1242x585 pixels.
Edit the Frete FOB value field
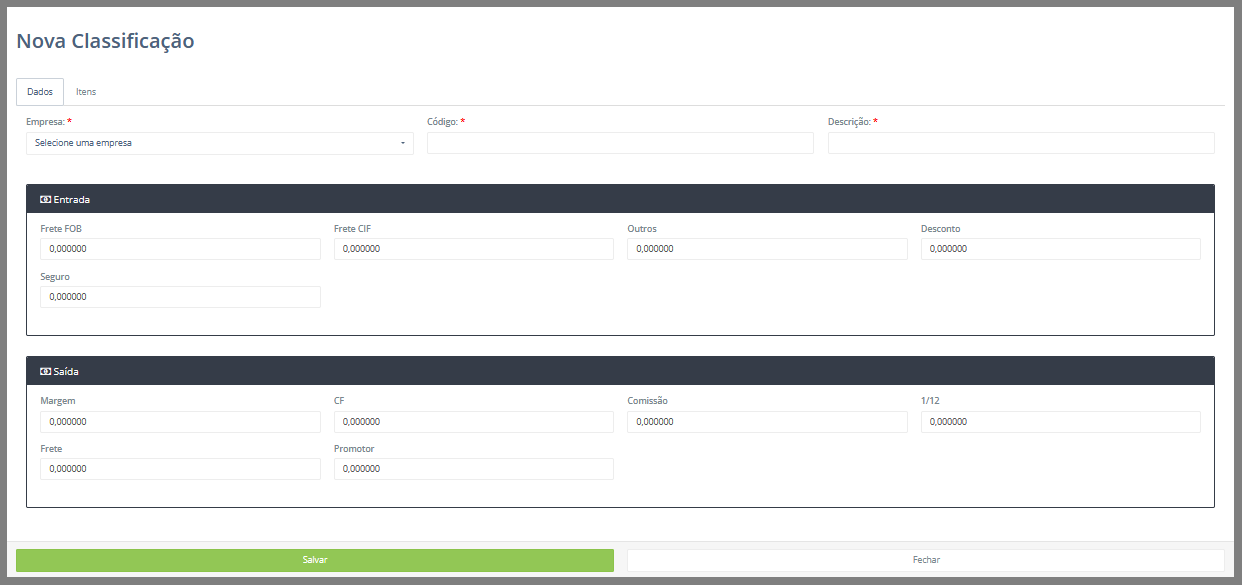tap(180, 249)
